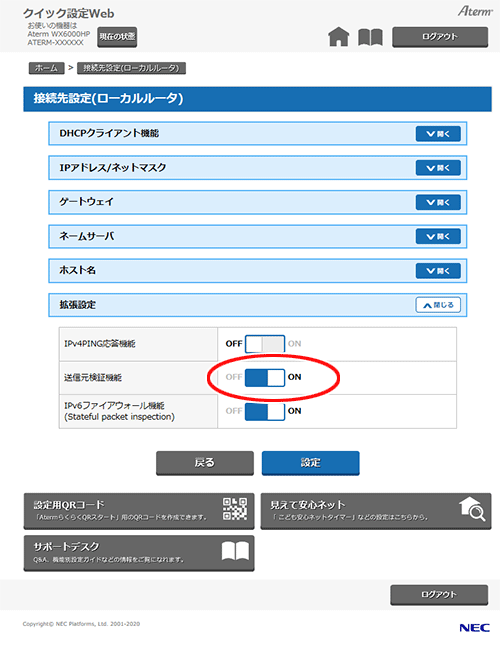Toggle the IPv6ファイアウォール機能 switch

[264, 411]
